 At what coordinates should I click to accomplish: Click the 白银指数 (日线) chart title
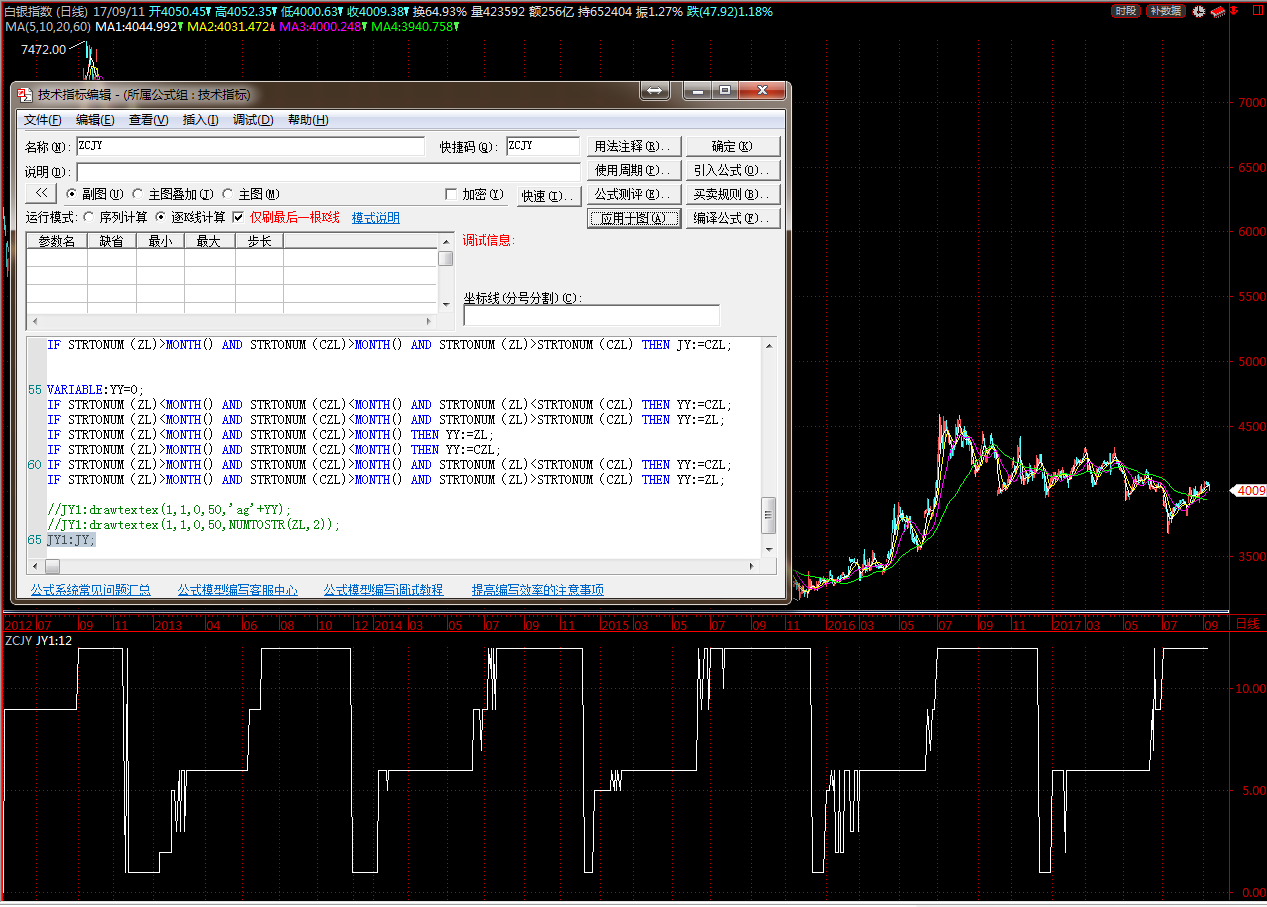coord(48,11)
